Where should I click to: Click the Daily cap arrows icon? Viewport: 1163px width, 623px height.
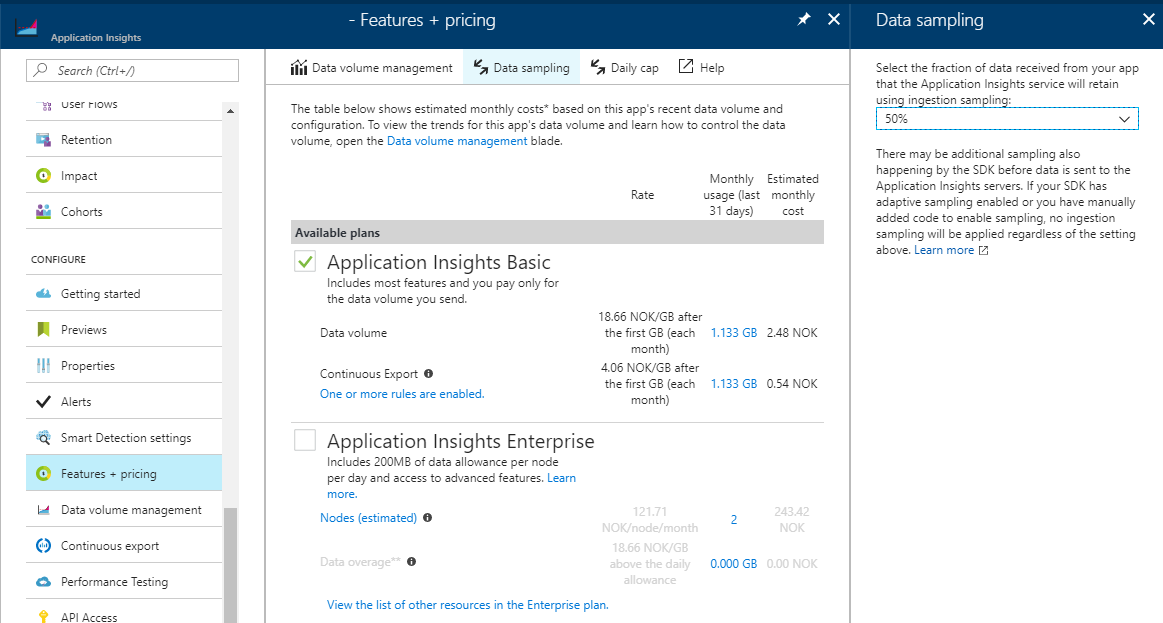(598, 67)
